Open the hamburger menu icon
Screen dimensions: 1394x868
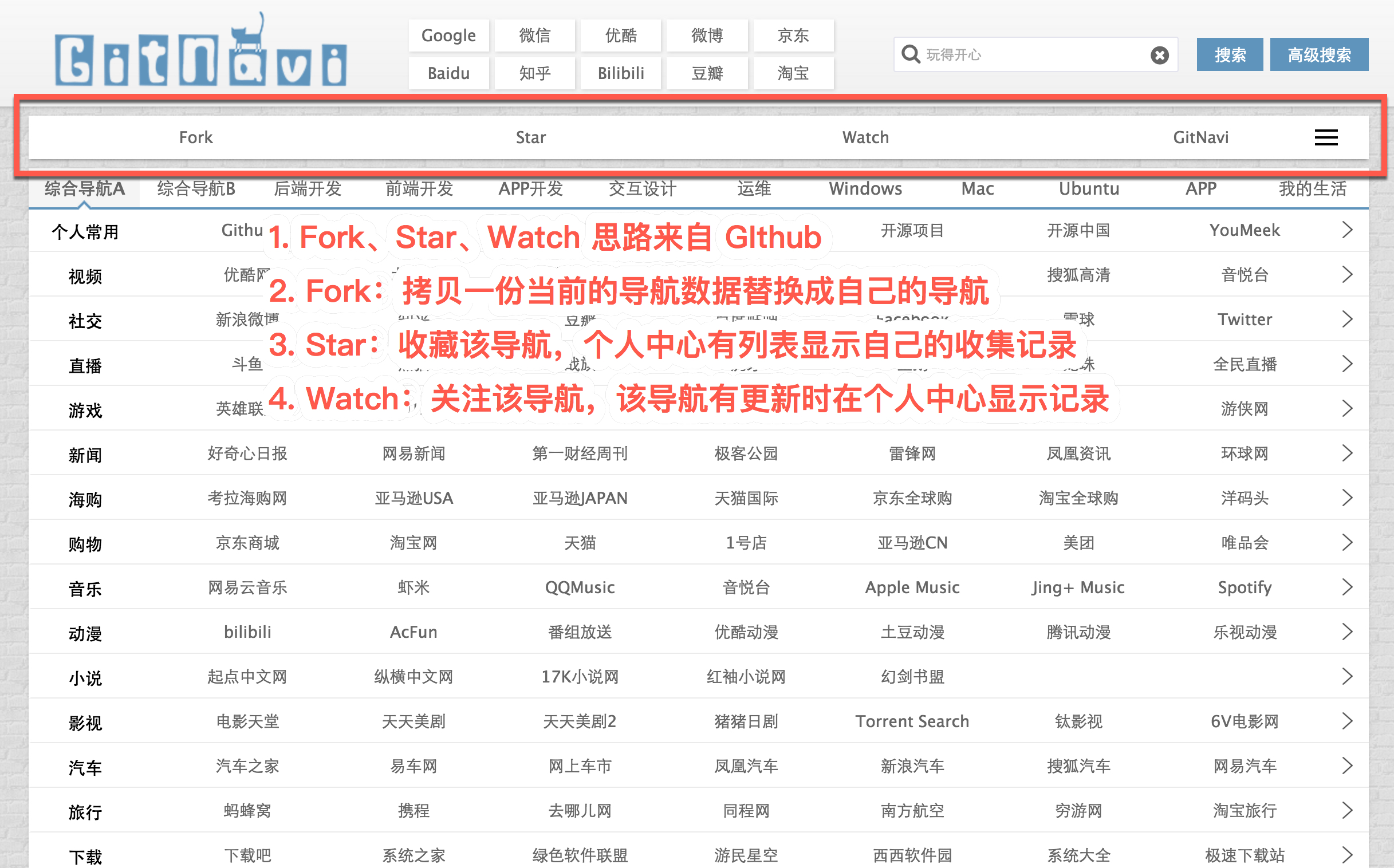click(1326, 137)
